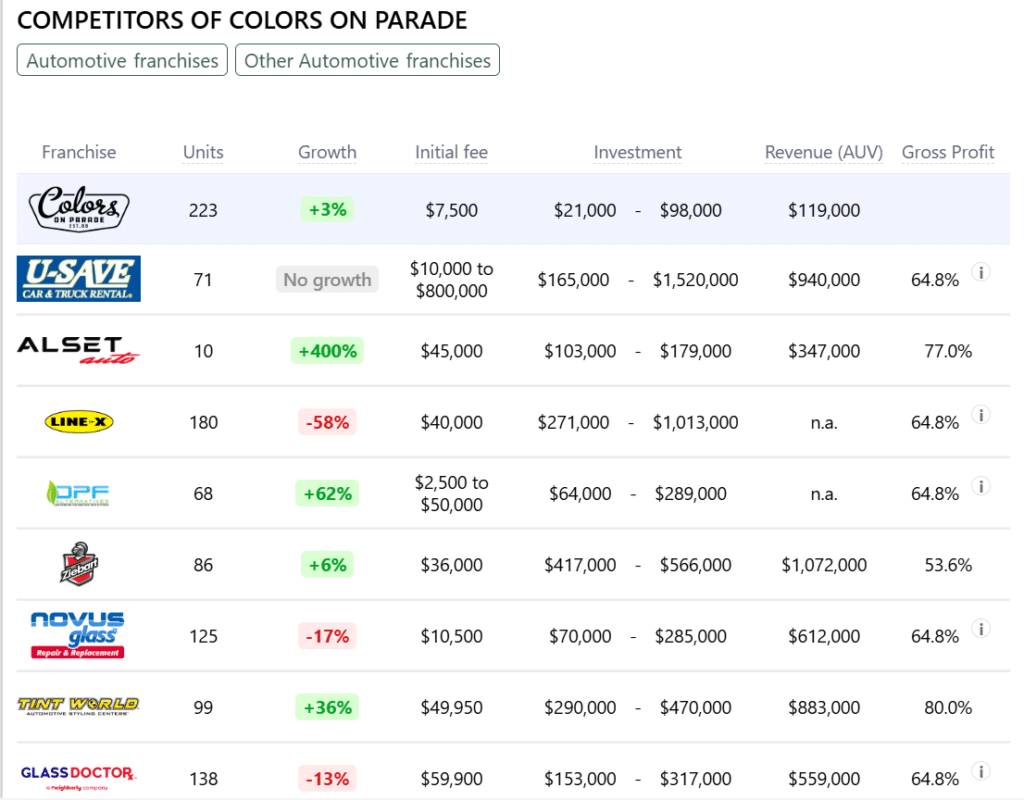1024x800 pixels.
Task: Click the -17% growth badge
Action: (327, 635)
